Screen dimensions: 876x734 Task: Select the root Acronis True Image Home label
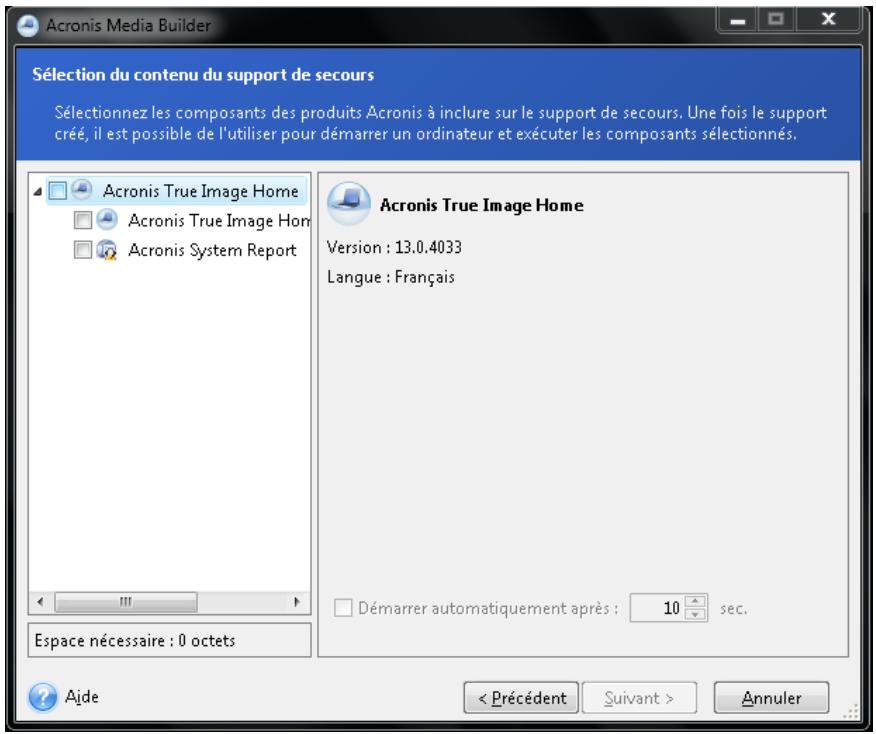tap(201, 191)
